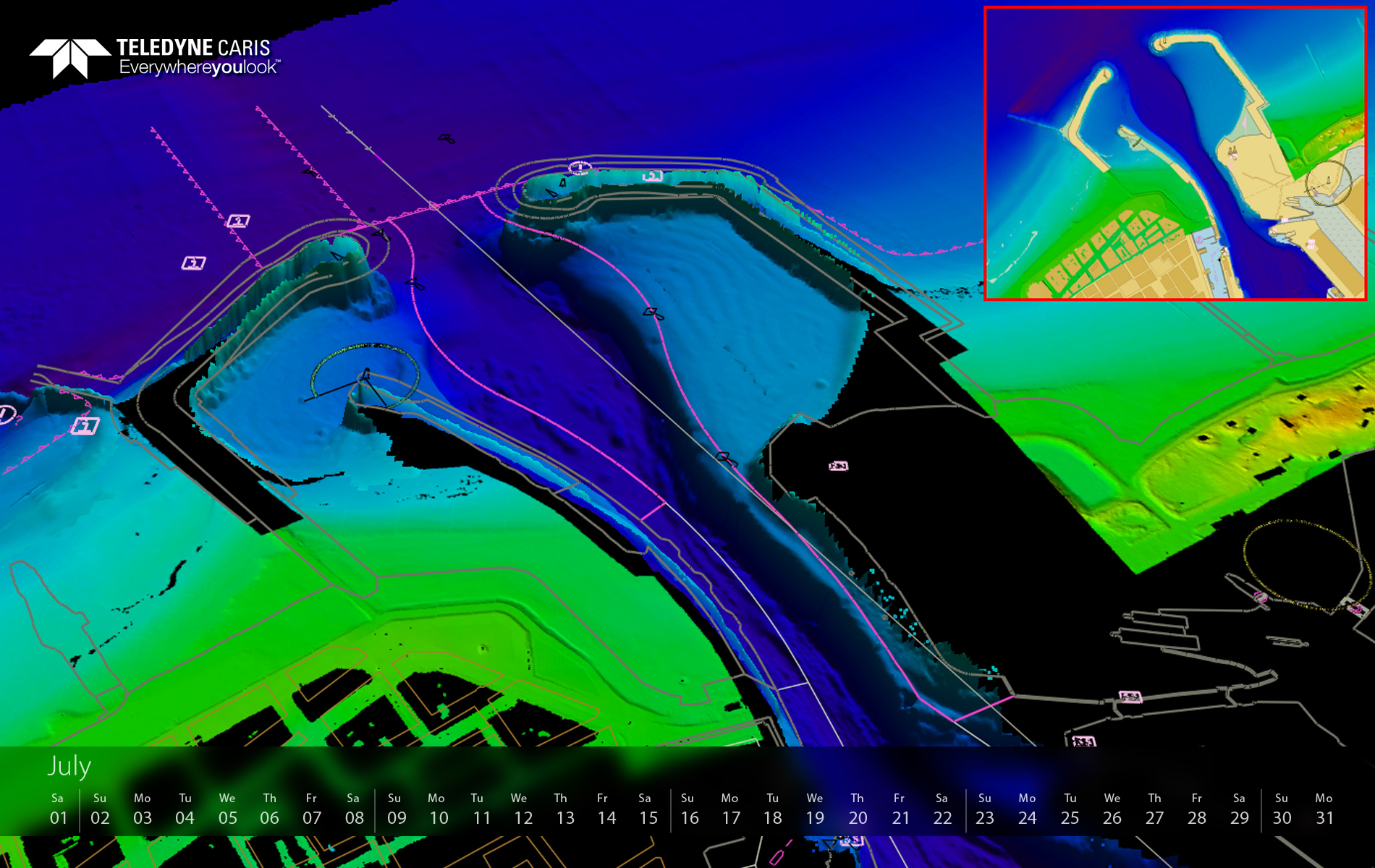Select Saturday 22 in the calendar

[x=942, y=809]
